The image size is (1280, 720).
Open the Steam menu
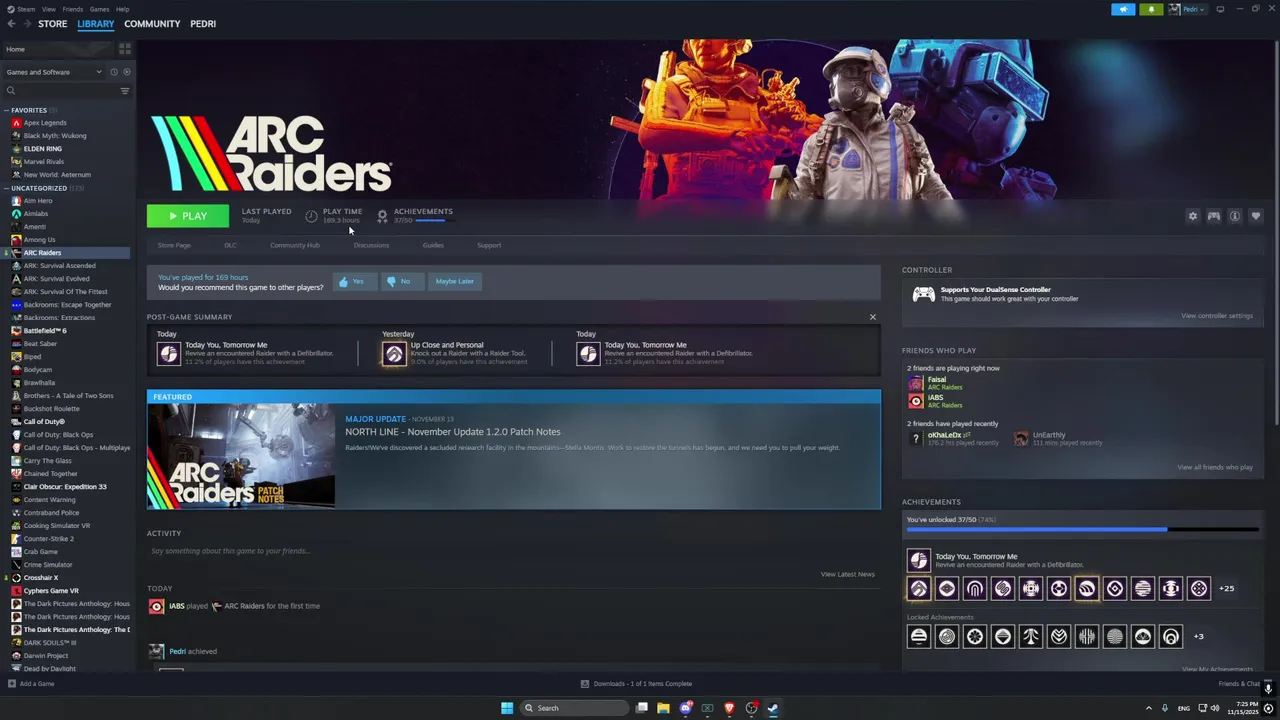(x=23, y=9)
